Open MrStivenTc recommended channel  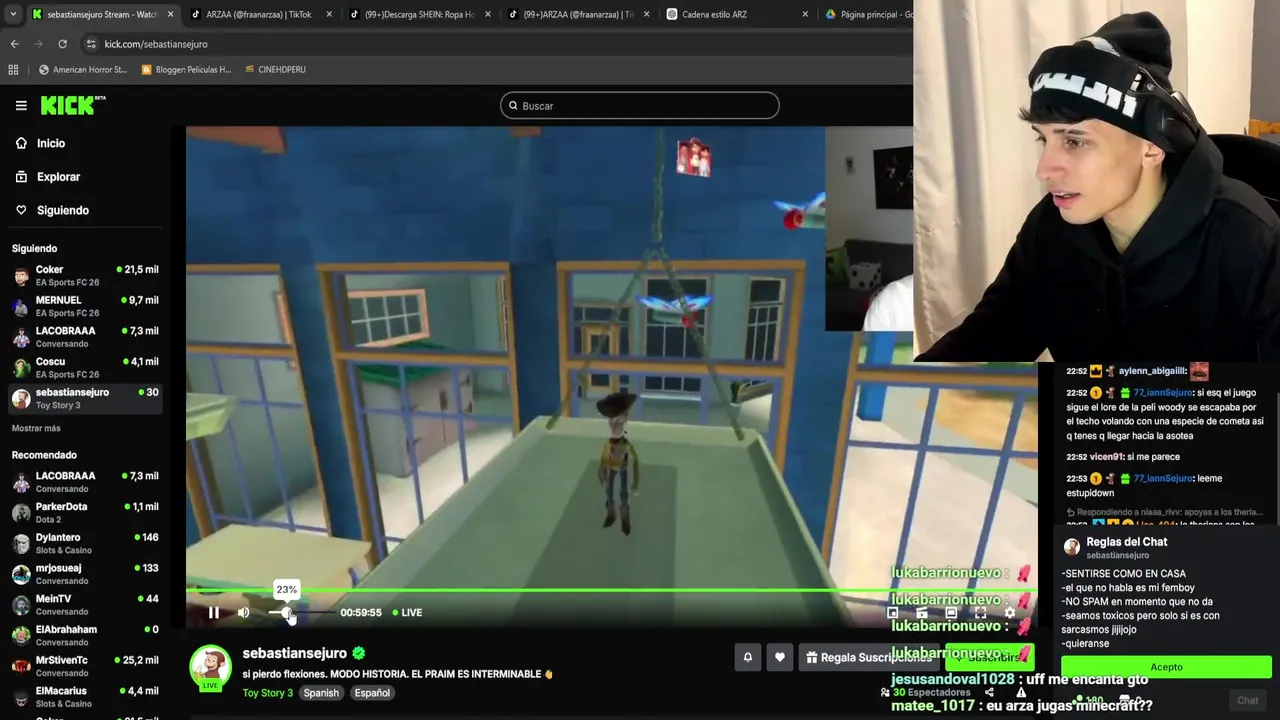pyautogui.click(x=85, y=666)
